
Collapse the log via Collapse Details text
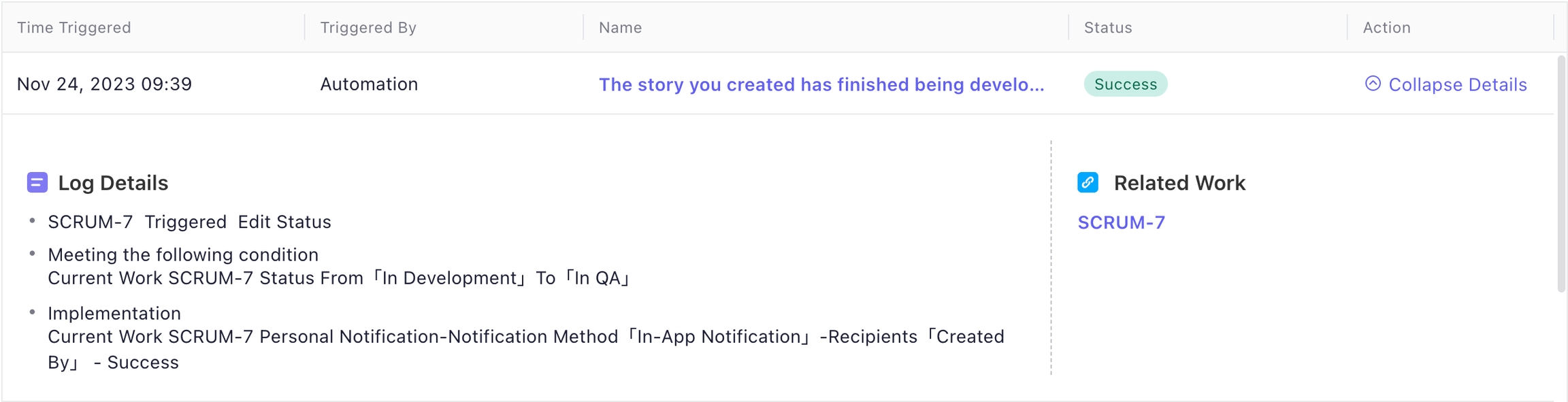pos(1457,85)
